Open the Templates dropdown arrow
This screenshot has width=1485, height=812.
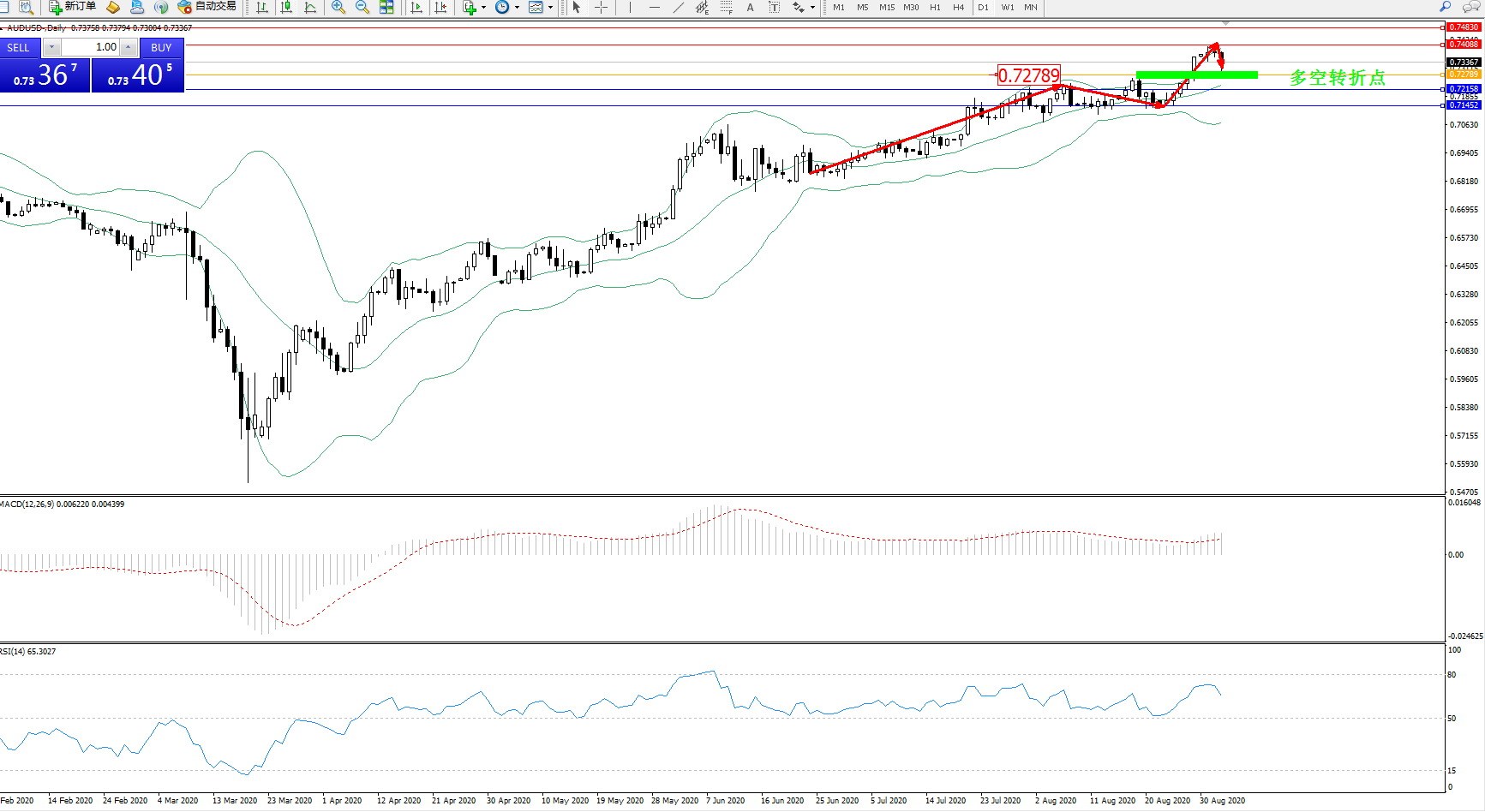tap(550, 7)
